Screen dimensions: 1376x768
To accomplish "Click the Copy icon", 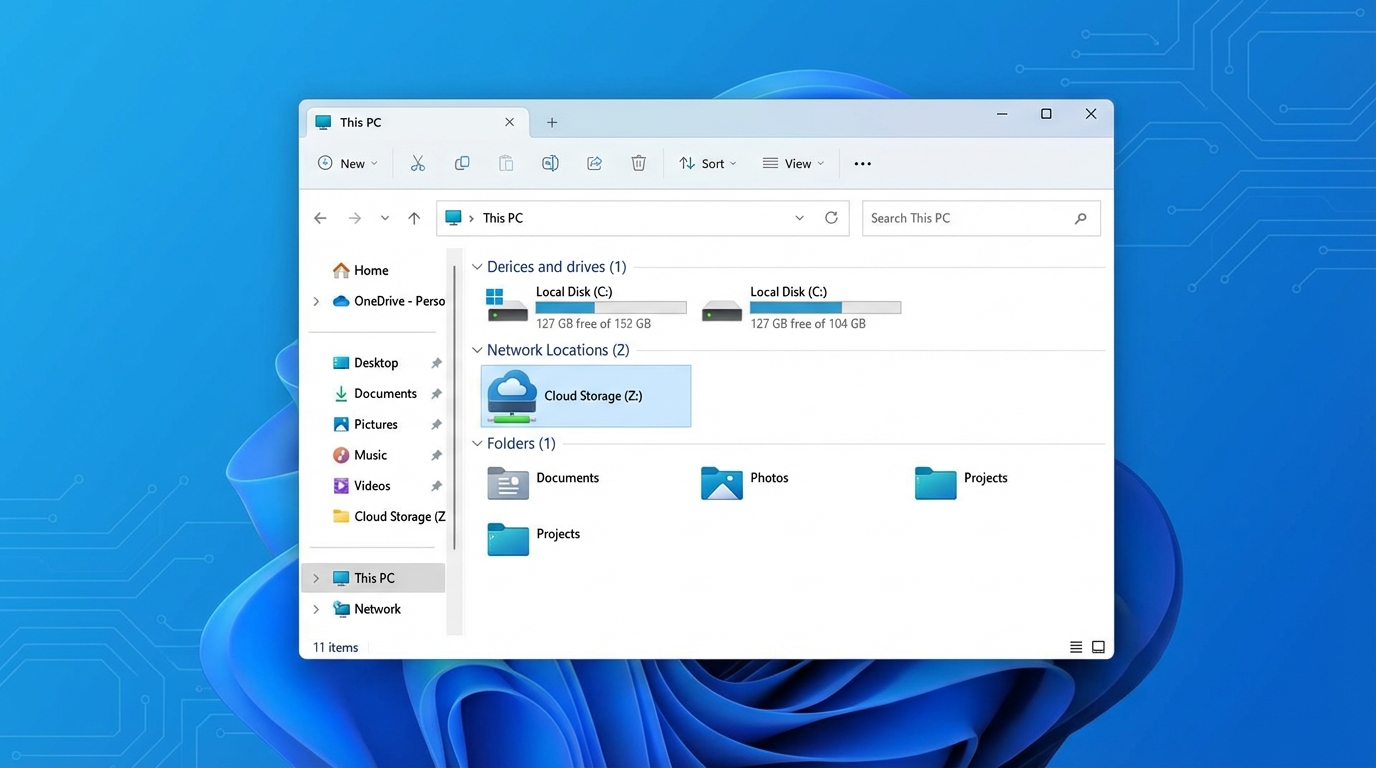I will pos(461,162).
